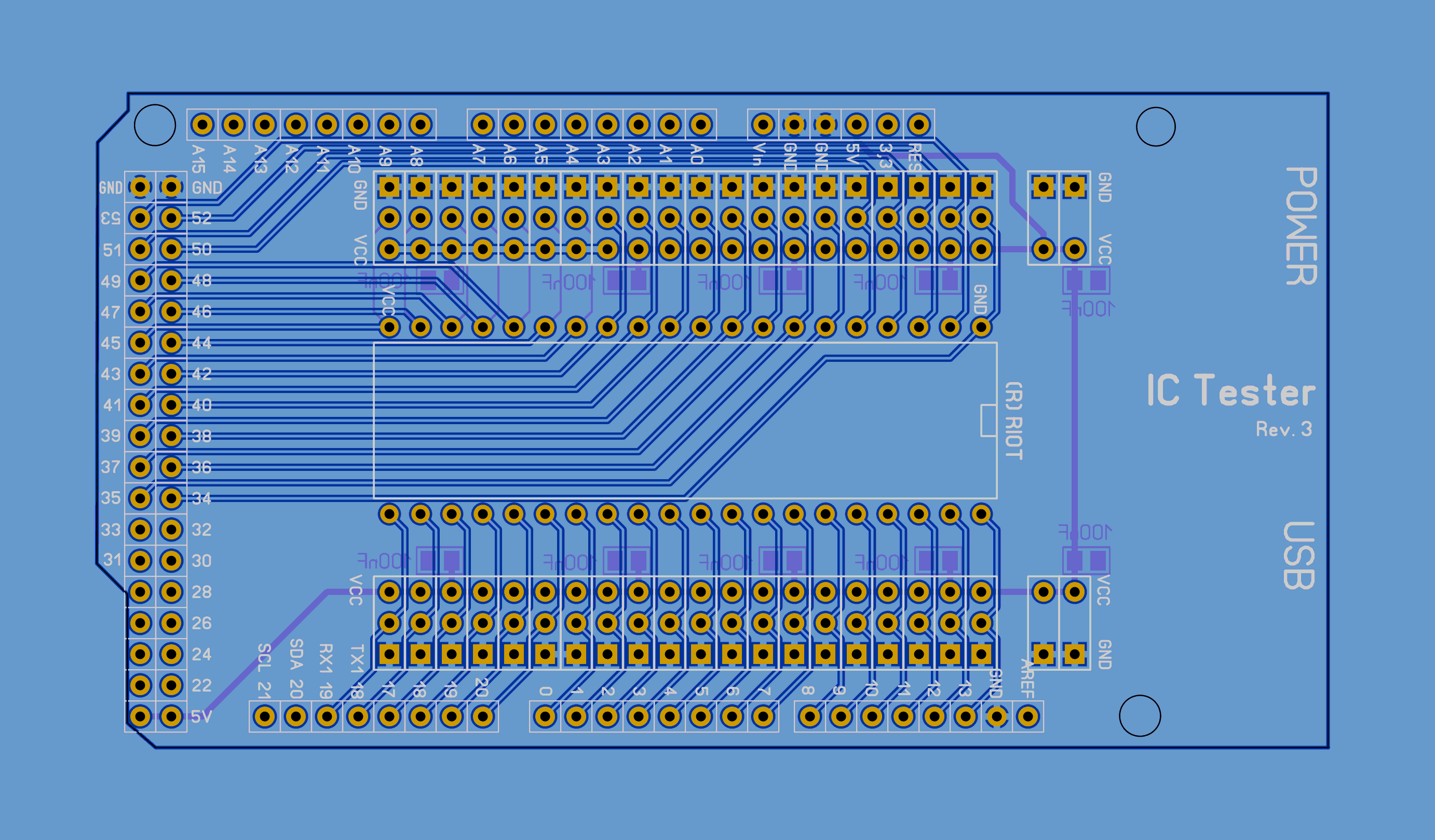This screenshot has height=840, width=1435.
Task: Select the A8 header pad
Action: click(x=420, y=124)
